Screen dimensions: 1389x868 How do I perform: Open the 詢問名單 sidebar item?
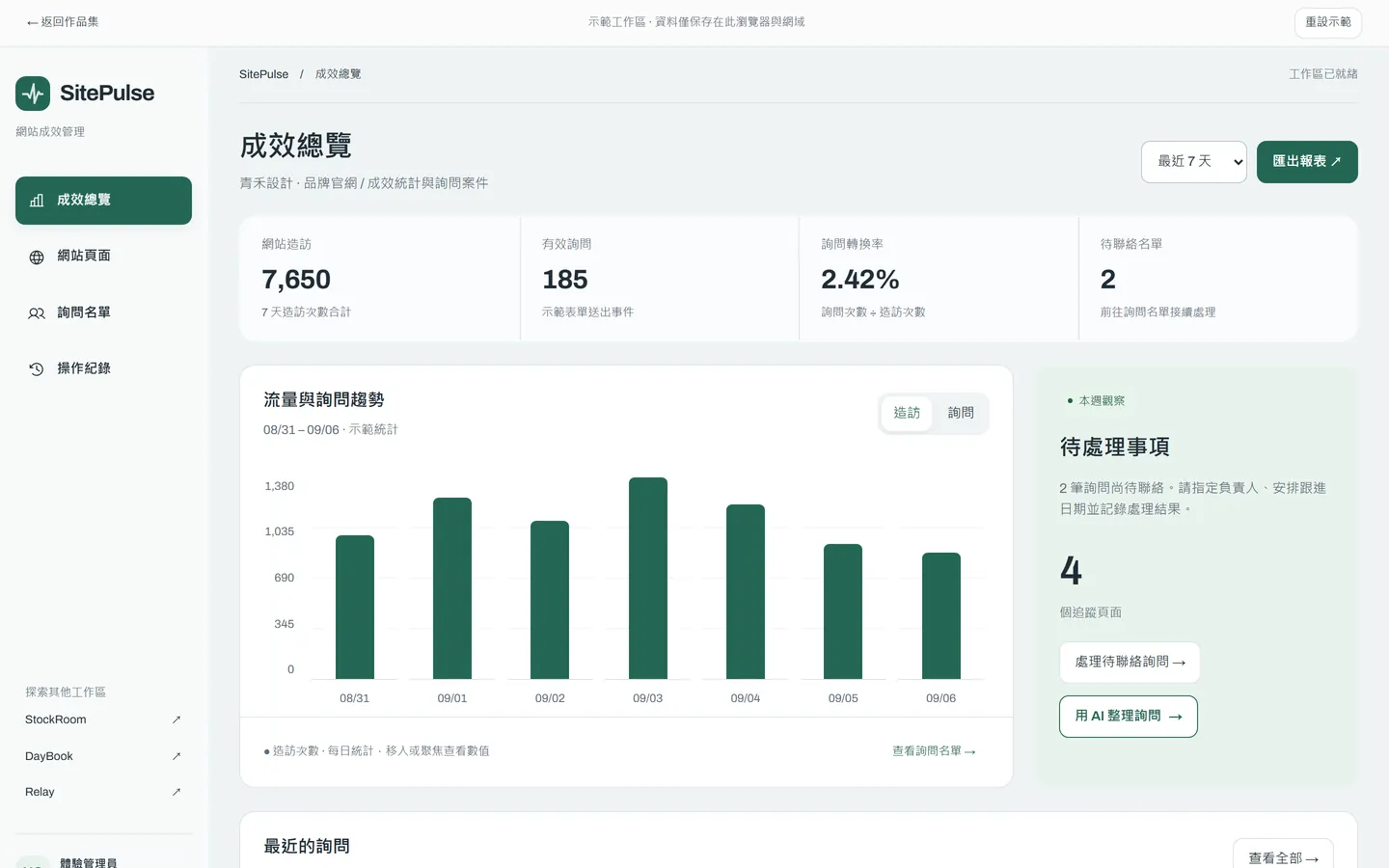coord(103,312)
